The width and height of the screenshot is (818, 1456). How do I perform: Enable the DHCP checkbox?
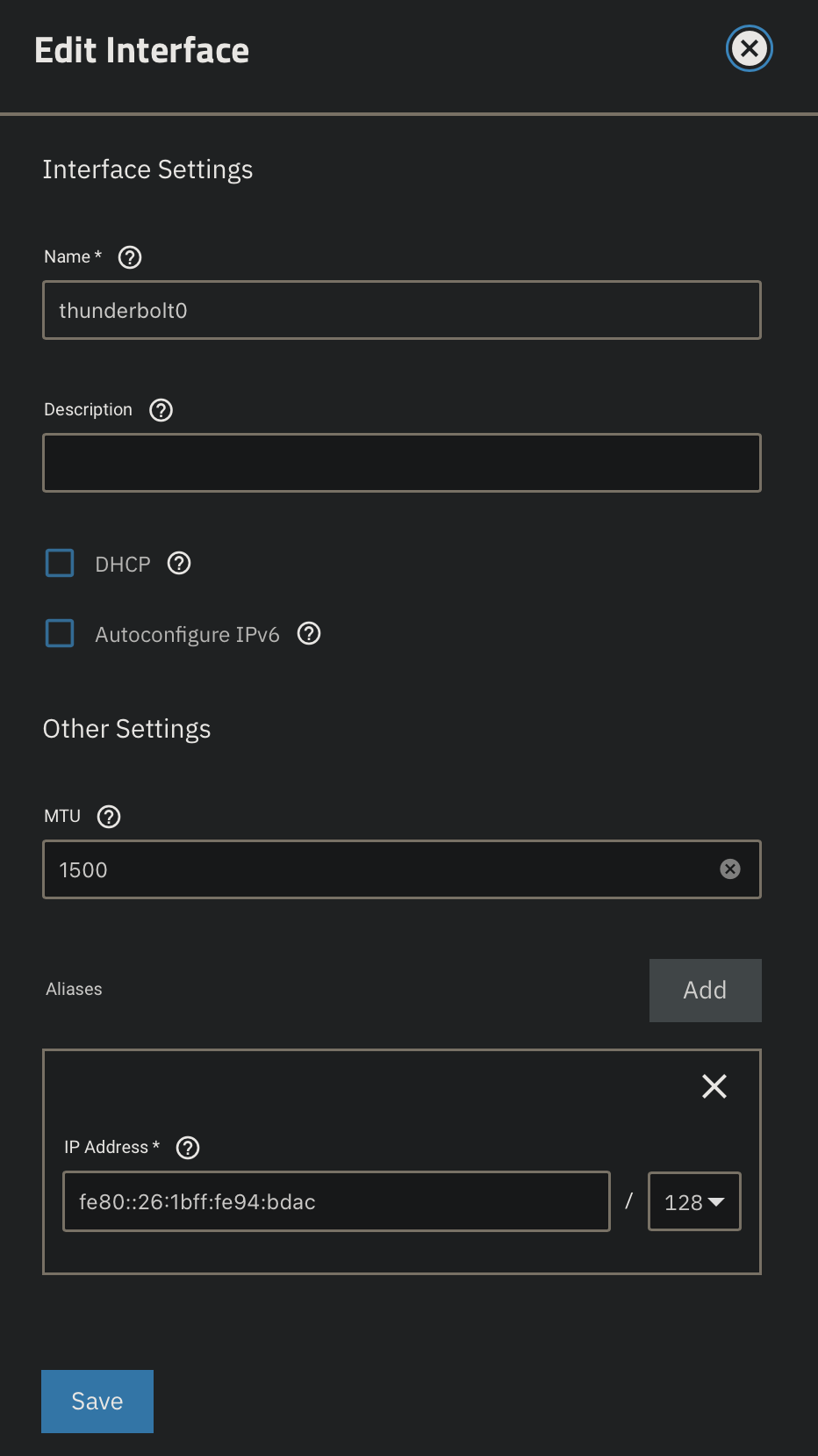(x=60, y=563)
